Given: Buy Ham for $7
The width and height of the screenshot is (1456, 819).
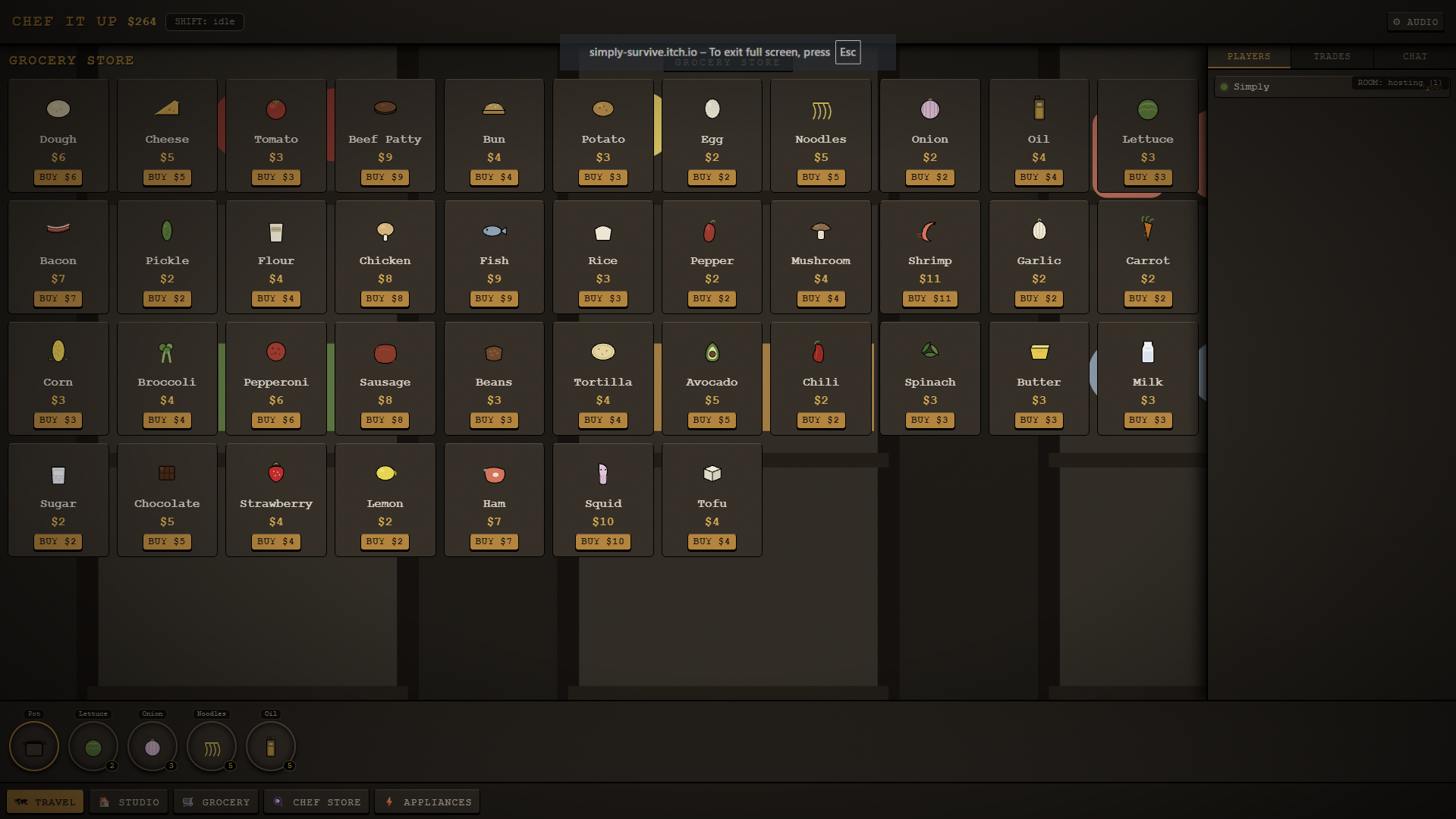Looking at the screenshot, I should pos(494,541).
